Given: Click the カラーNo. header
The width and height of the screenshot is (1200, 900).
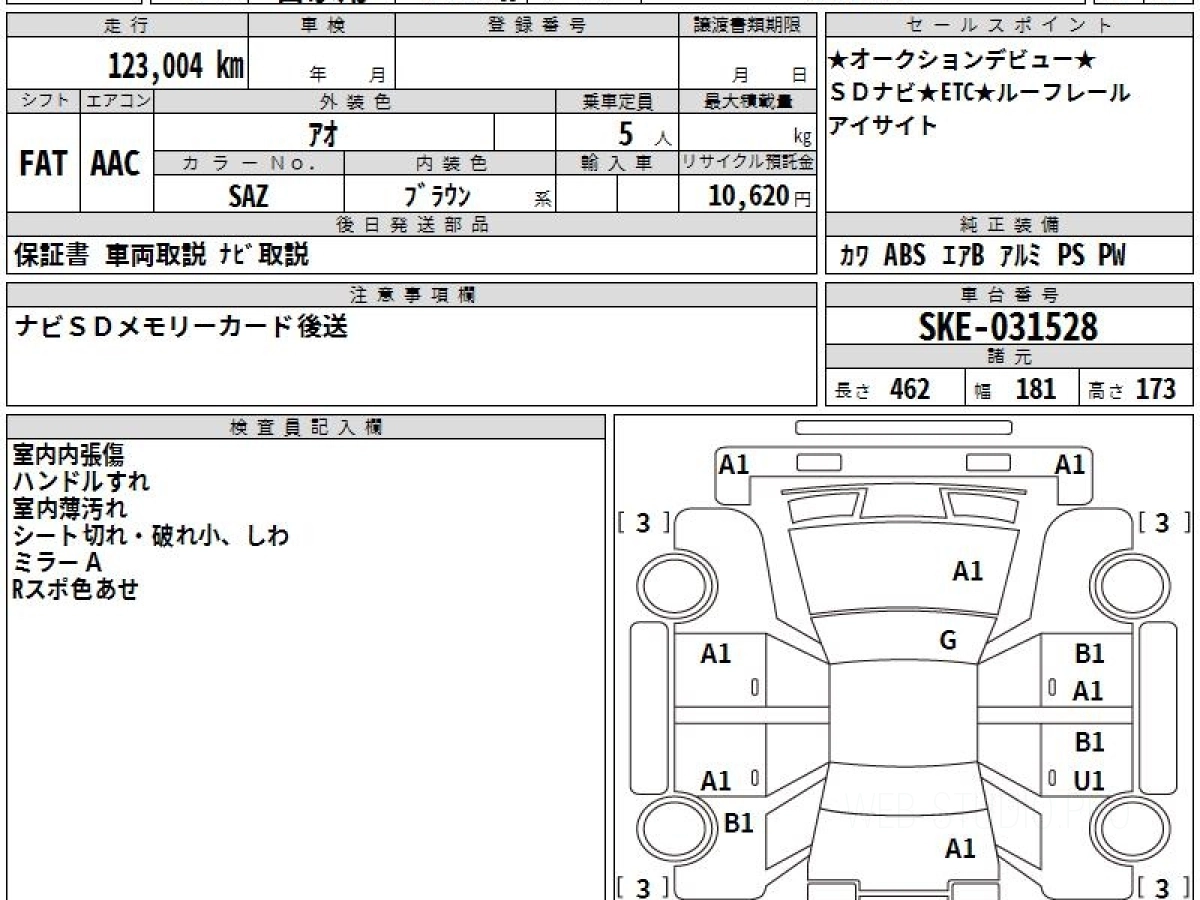Looking at the screenshot, I should (249, 163).
